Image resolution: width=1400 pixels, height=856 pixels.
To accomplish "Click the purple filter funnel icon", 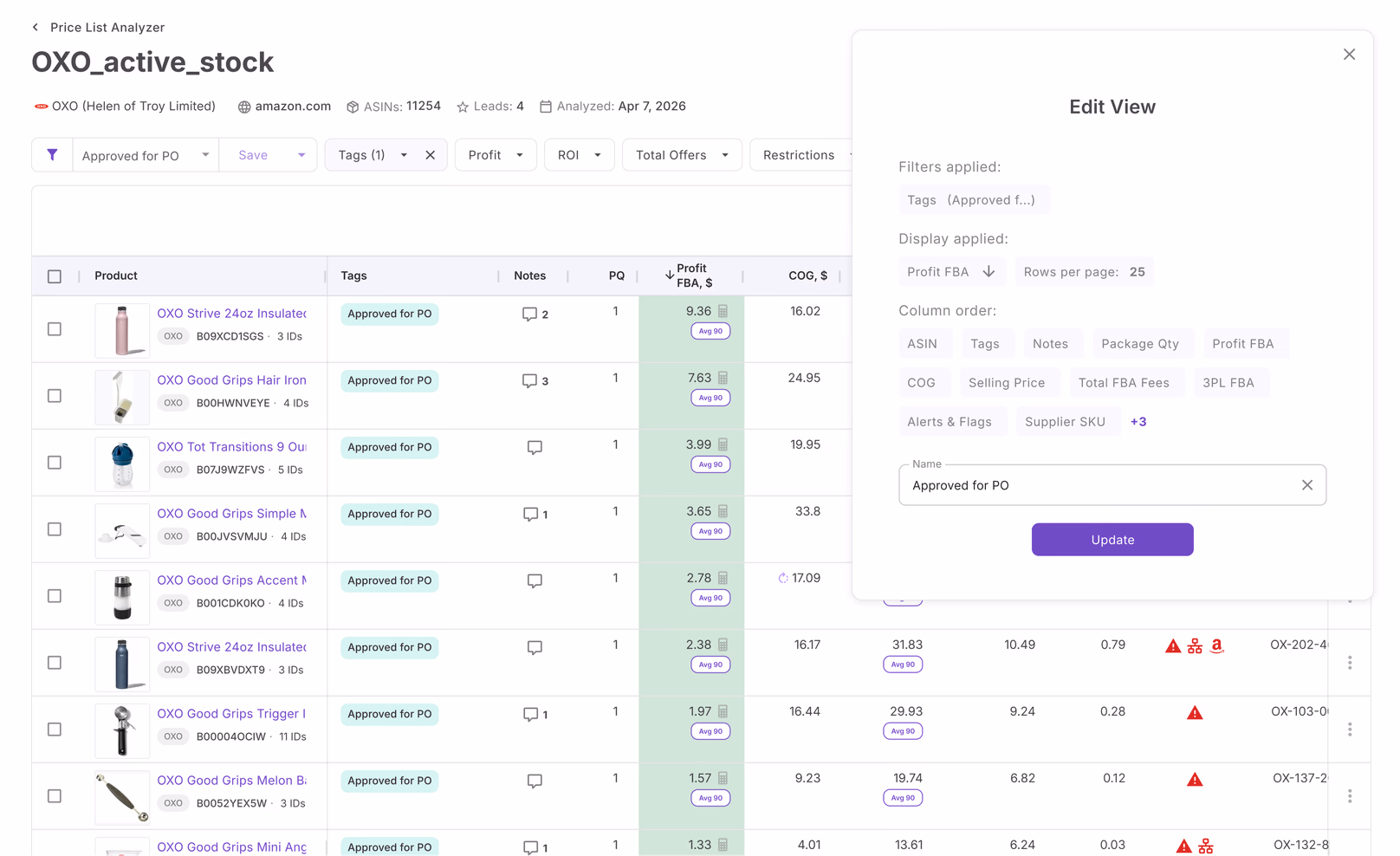I will [52, 155].
